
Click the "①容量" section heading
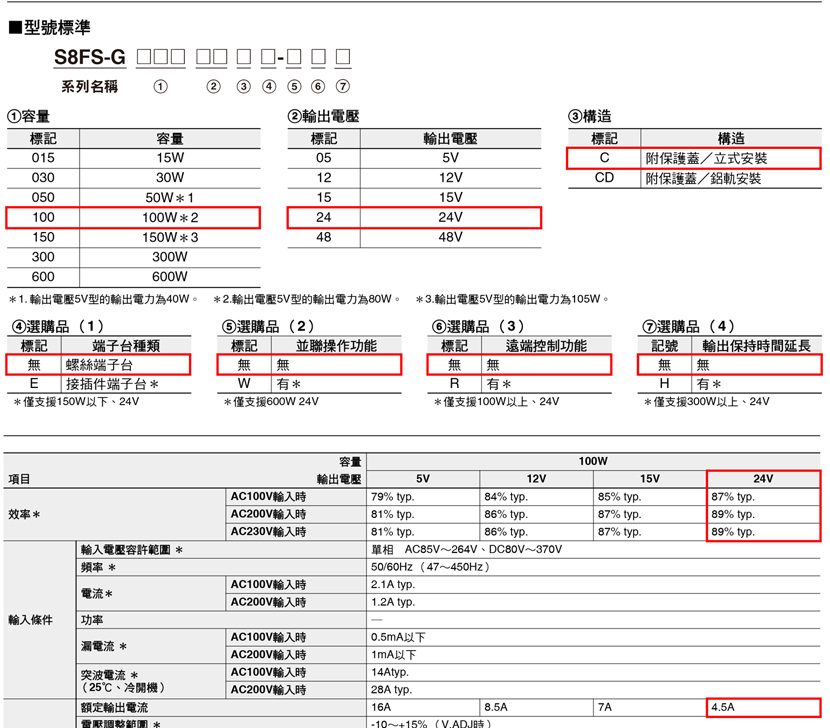tap(29, 116)
